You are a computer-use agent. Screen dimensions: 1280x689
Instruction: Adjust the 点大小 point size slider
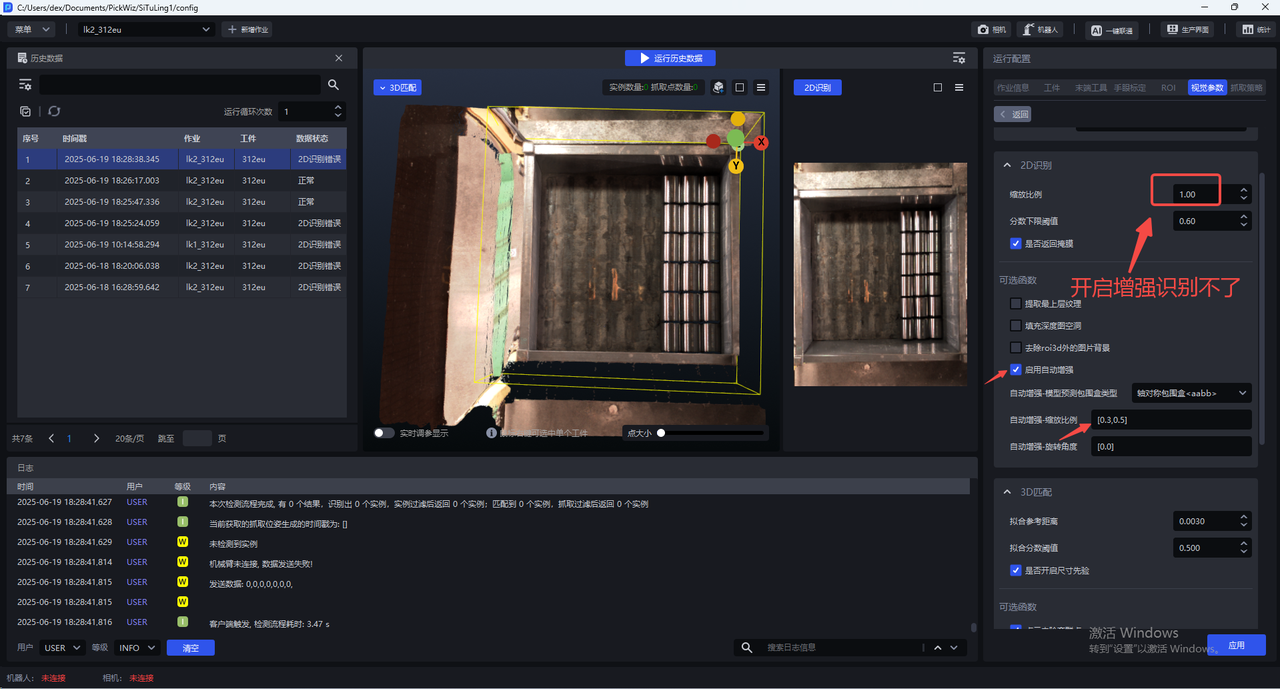661,433
